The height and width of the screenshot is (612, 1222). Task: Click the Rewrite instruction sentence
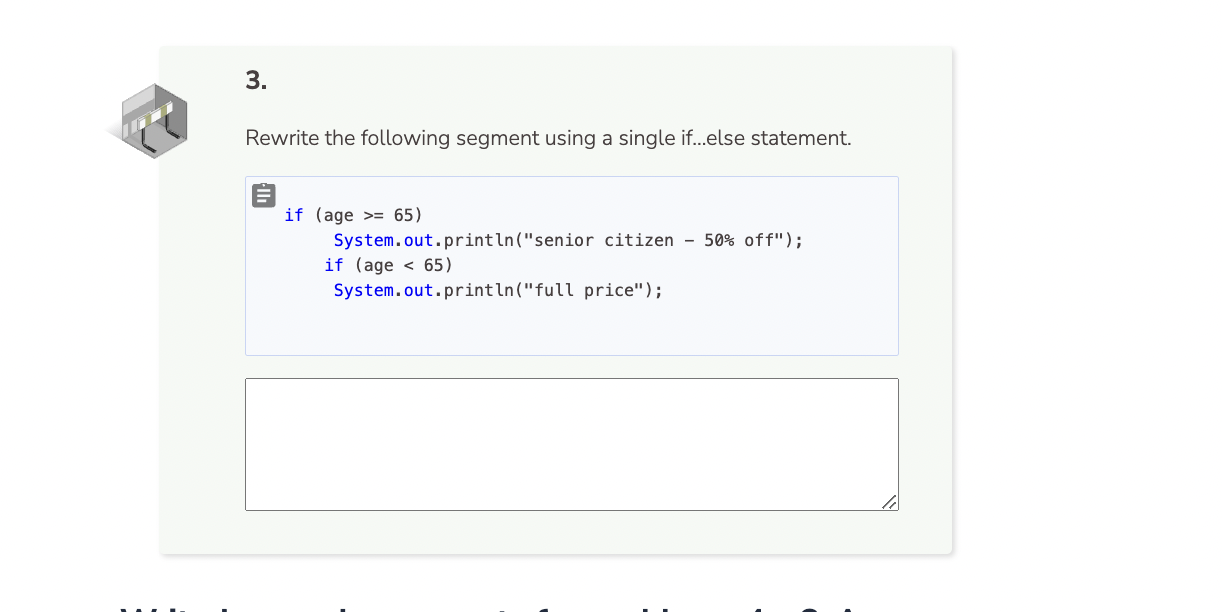(x=548, y=138)
